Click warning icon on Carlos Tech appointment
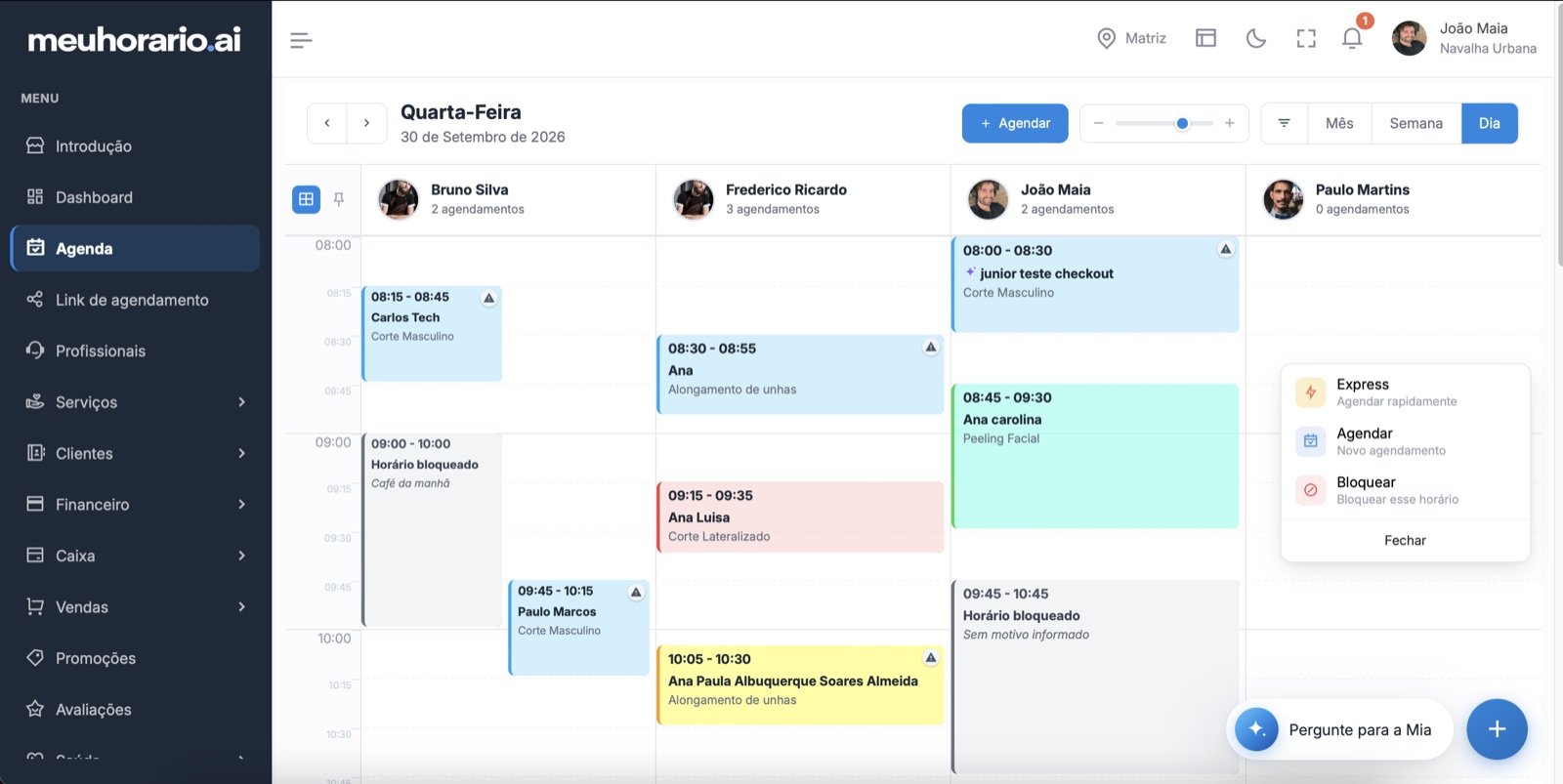Screen dimensions: 1563x784 (488, 298)
